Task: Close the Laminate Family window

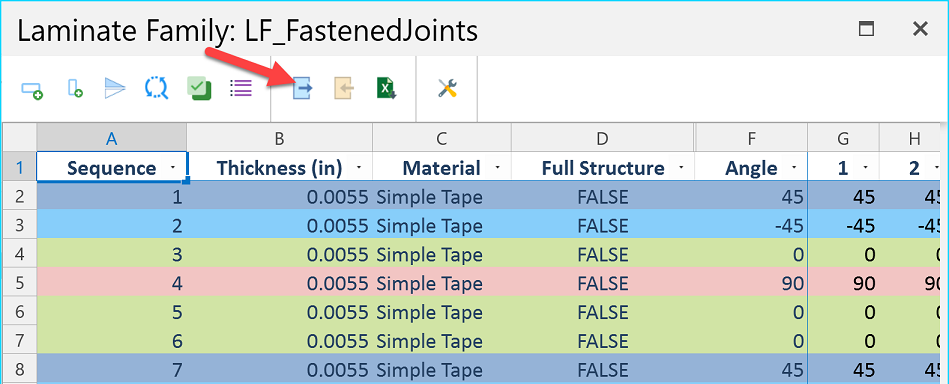Action: [x=920, y=28]
